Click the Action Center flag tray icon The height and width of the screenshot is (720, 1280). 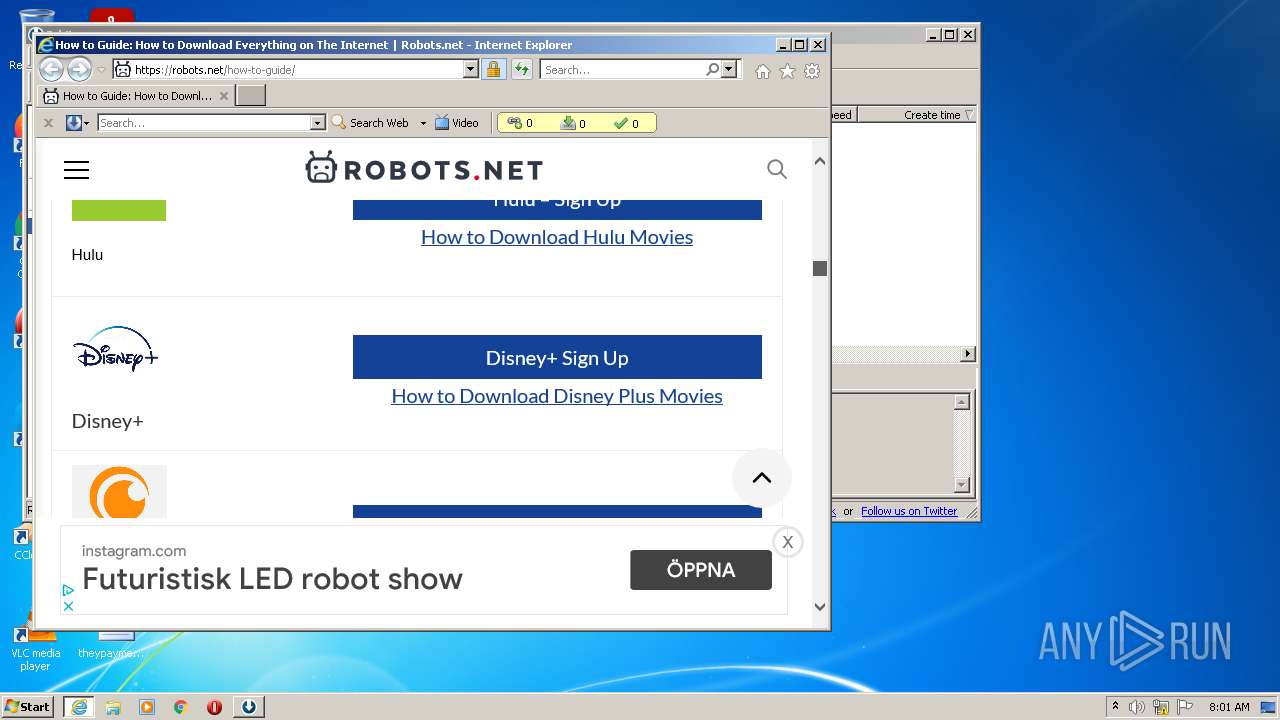(x=1185, y=707)
